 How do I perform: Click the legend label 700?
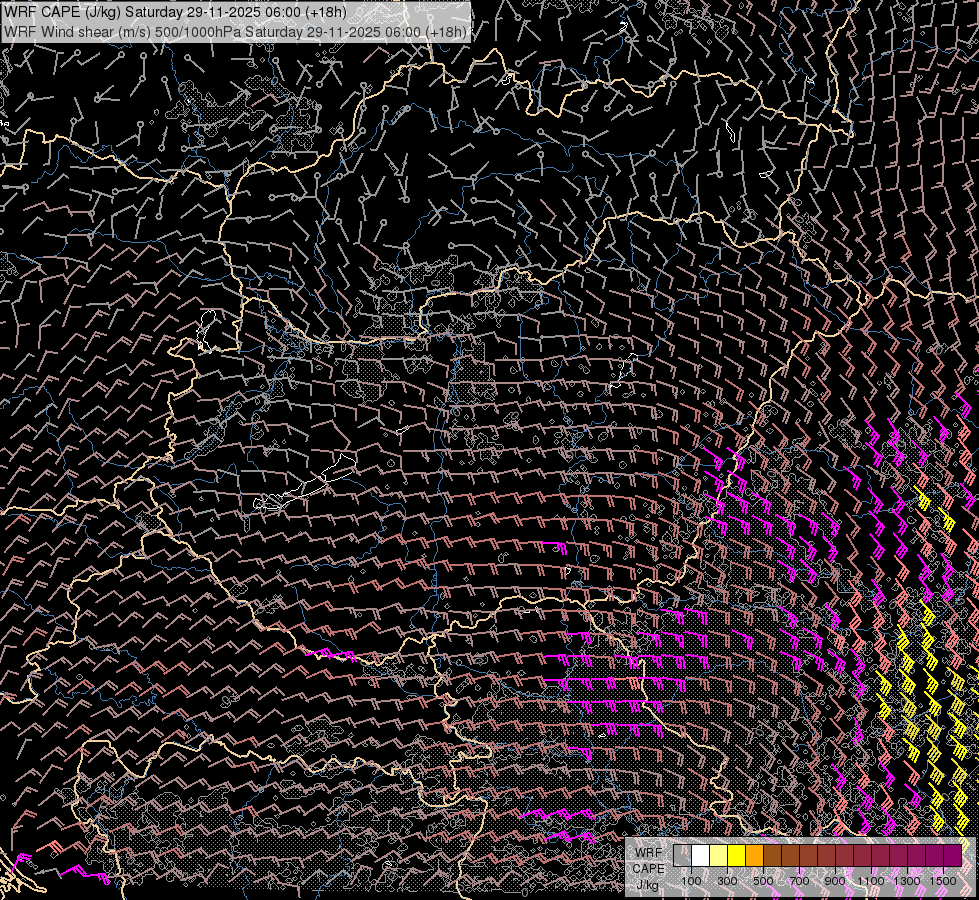pyautogui.click(x=799, y=881)
